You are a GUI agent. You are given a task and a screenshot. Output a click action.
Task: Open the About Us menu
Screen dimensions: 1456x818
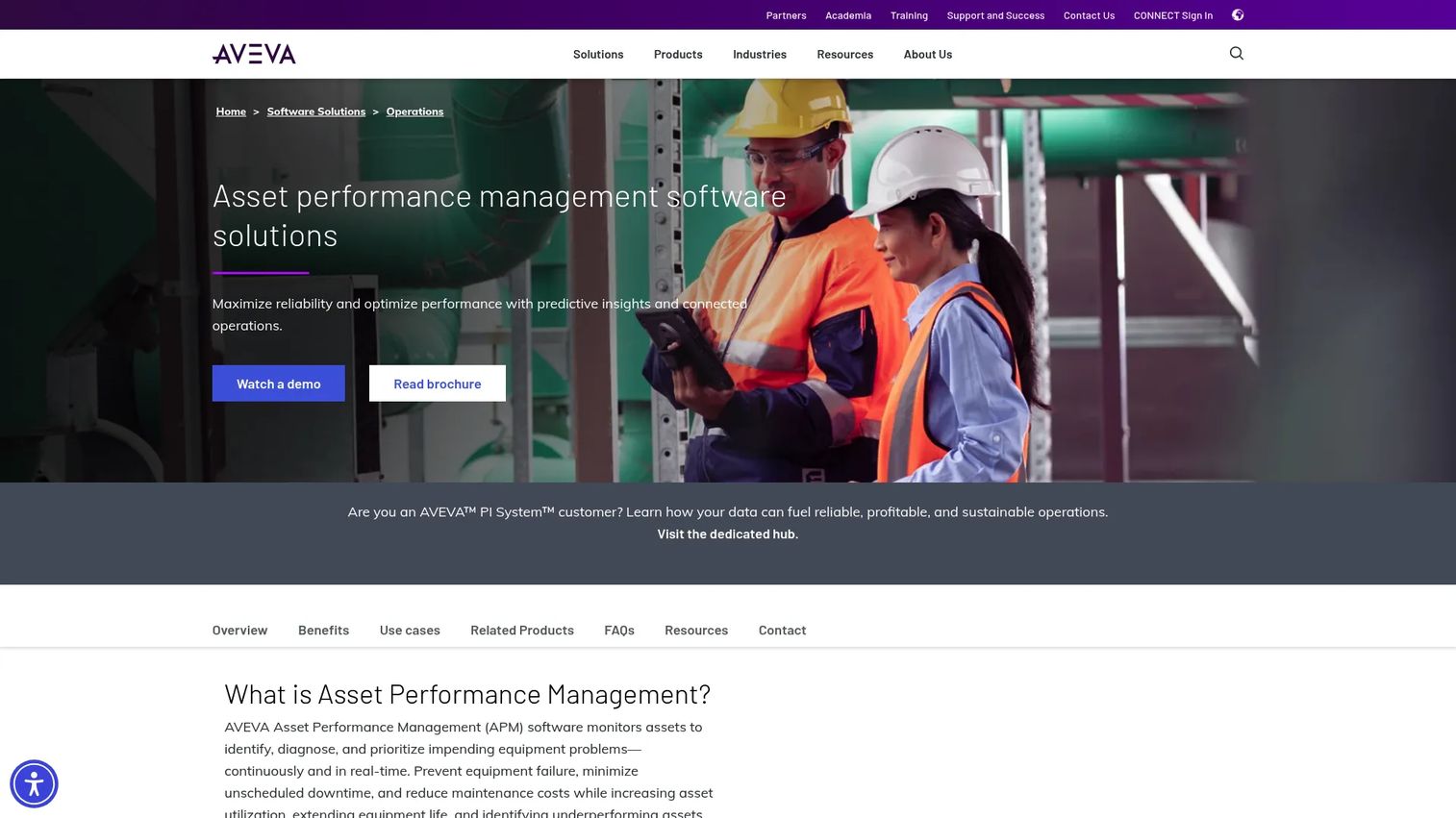[x=928, y=55]
